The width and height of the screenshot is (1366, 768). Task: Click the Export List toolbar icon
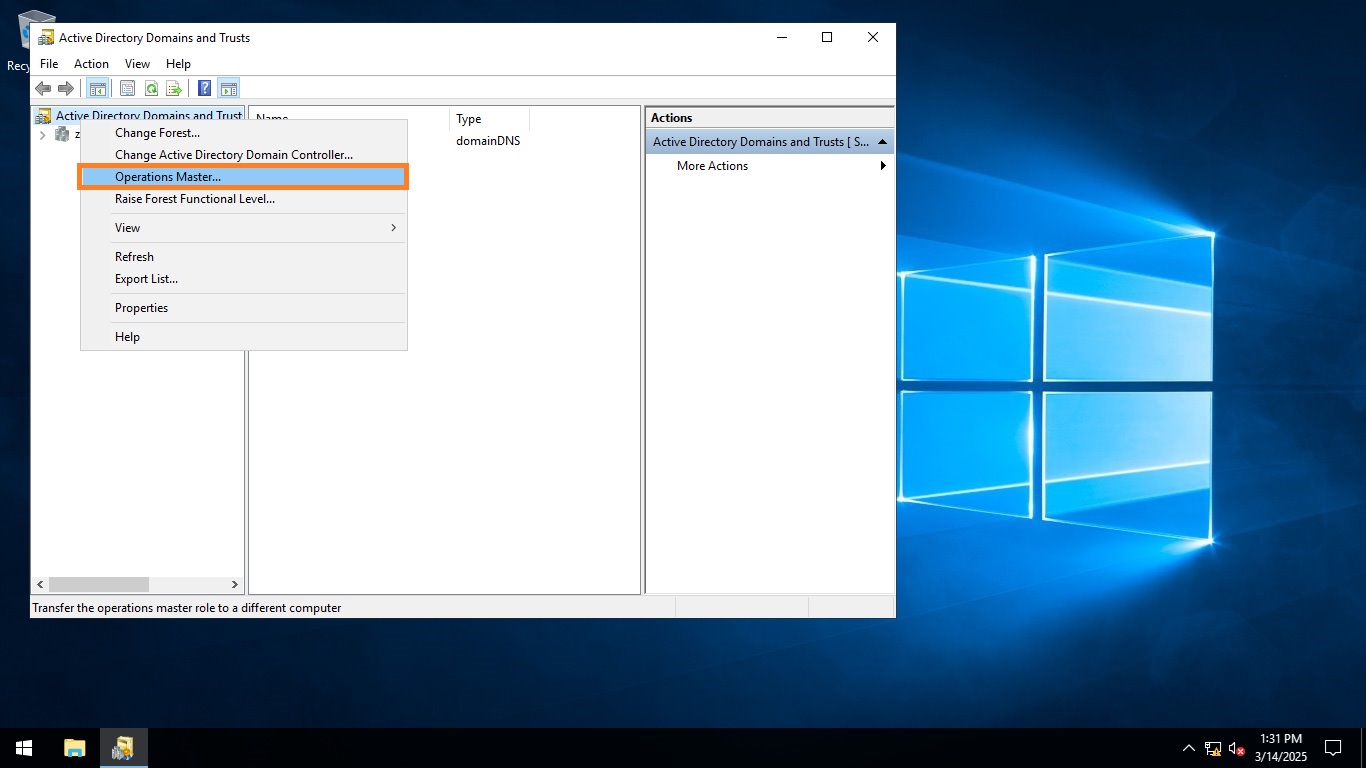coord(174,88)
